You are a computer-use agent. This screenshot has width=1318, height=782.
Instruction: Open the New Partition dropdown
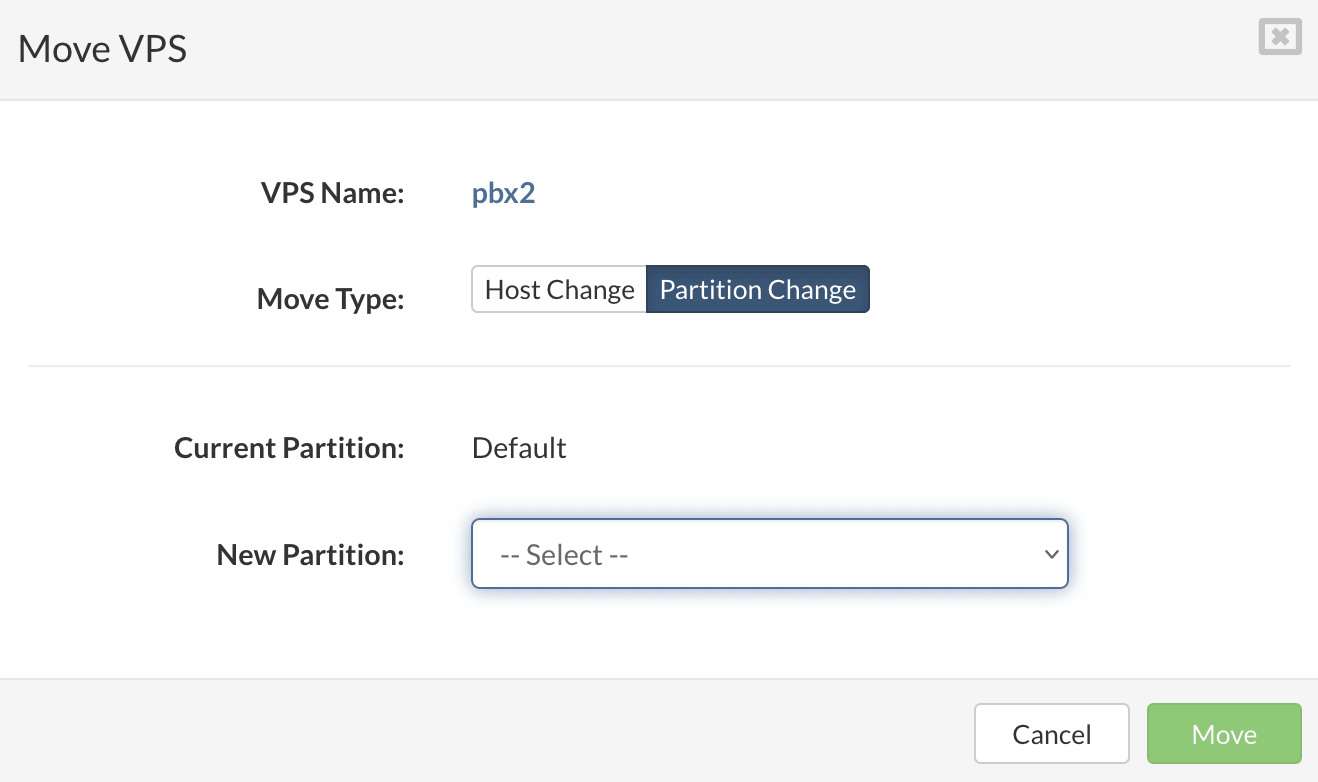pos(770,553)
